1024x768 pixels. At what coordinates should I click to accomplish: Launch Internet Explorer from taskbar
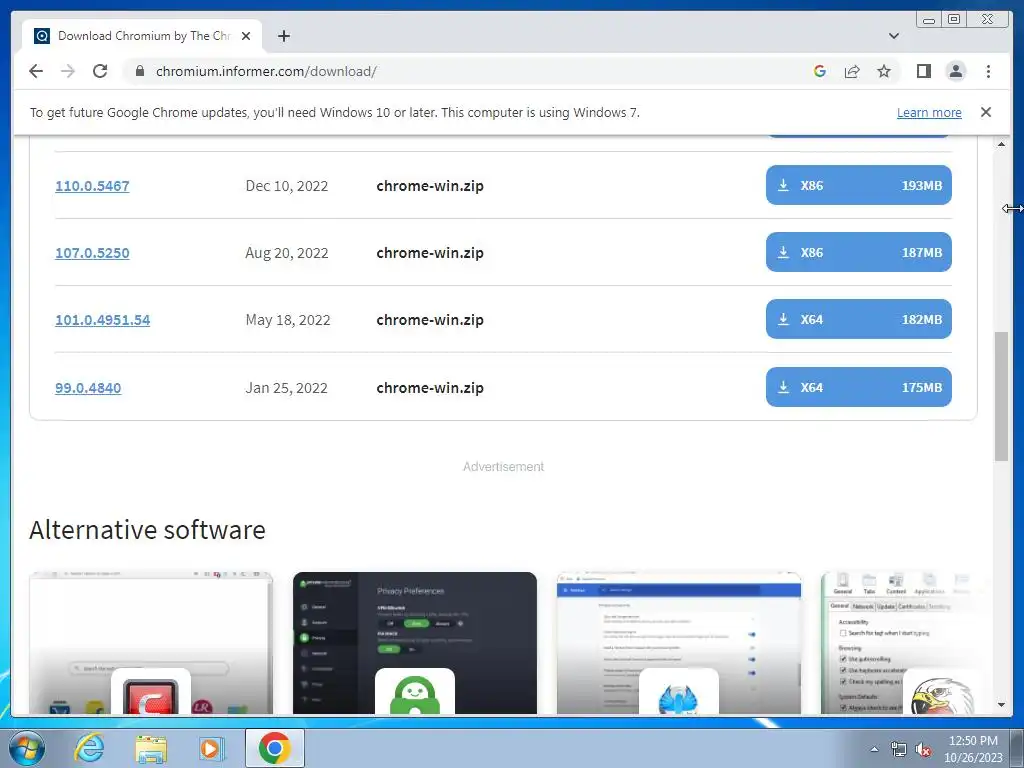(89, 748)
